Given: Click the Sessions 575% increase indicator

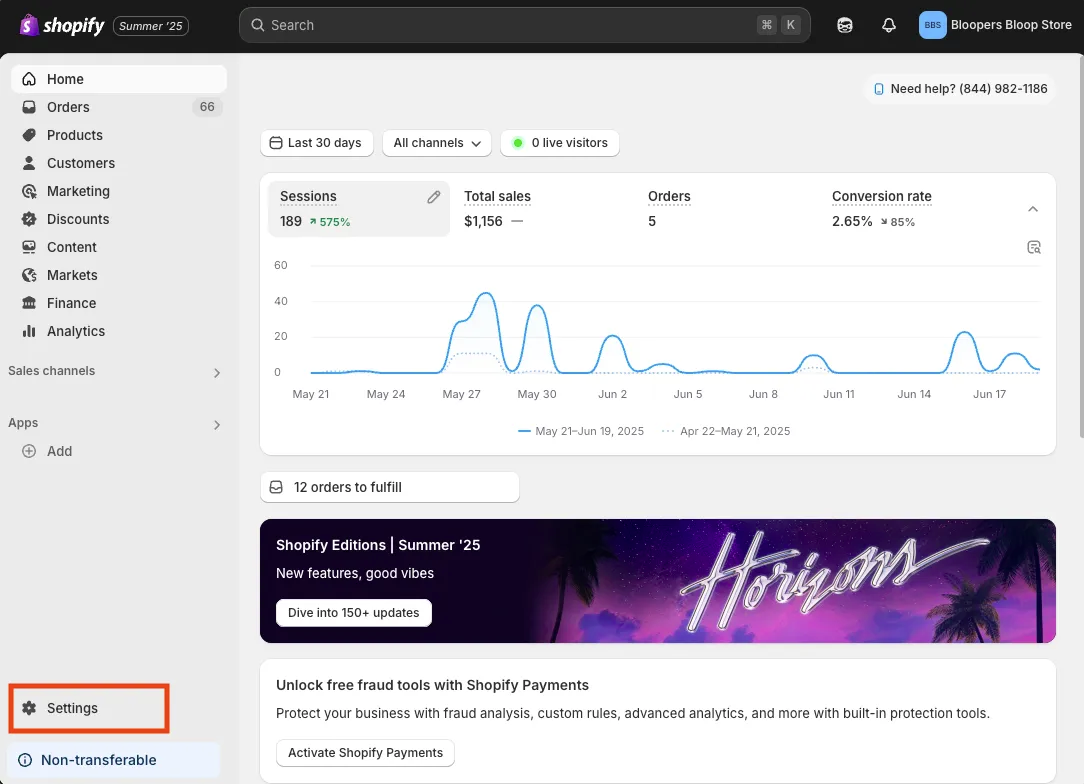Looking at the screenshot, I should click(x=330, y=222).
